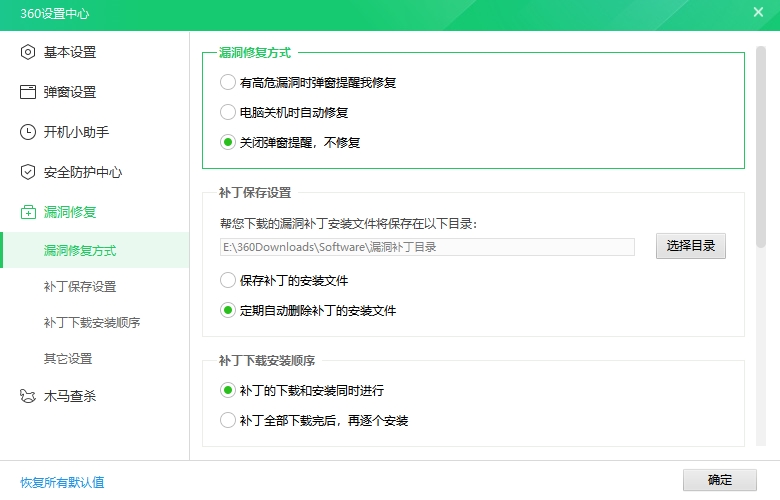Click the 帮您下载的漏洞补丁安装文件 description text
This screenshot has height=500, width=780.
pyautogui.click(x=349, y=224)
